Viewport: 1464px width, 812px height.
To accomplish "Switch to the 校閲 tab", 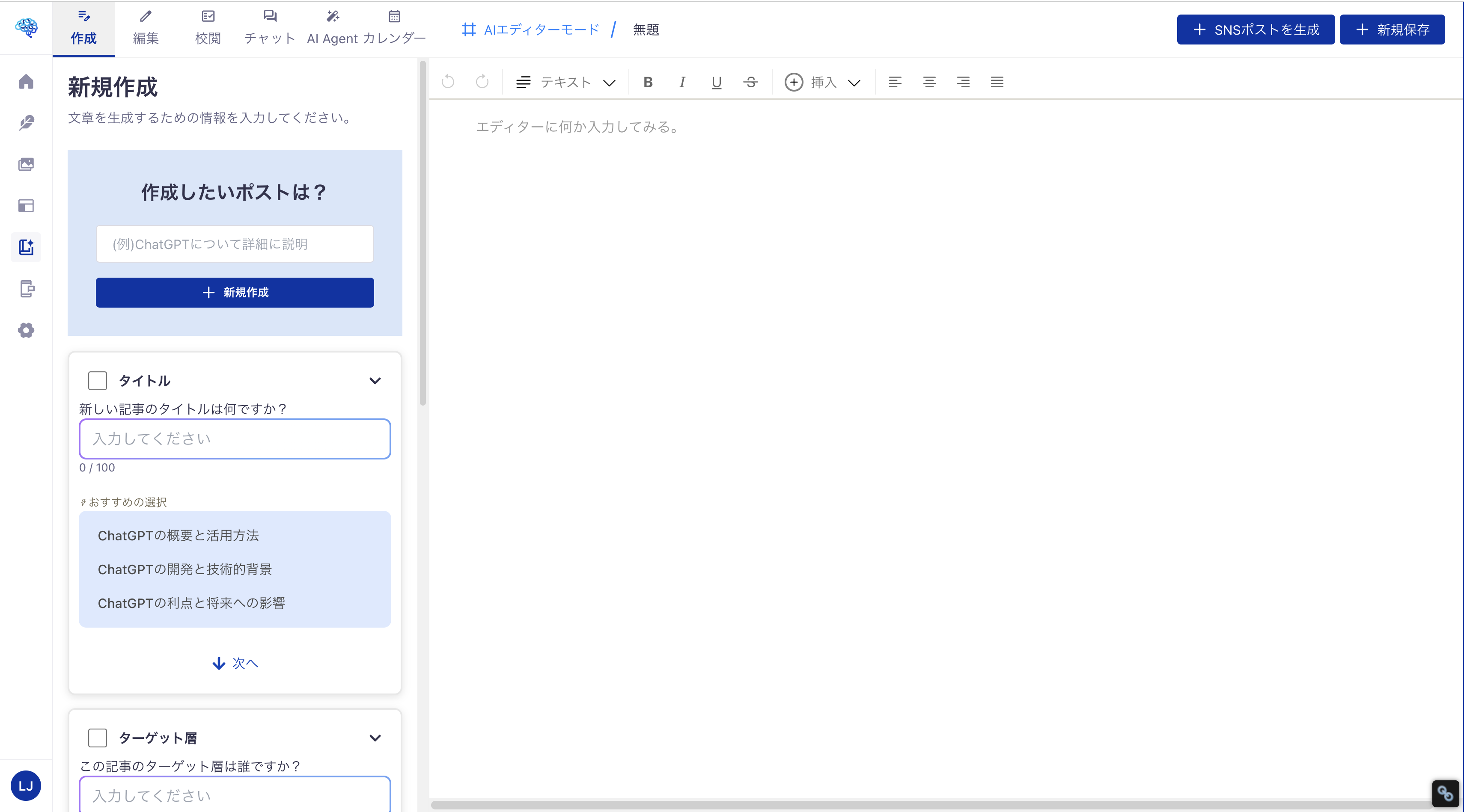I will [208, 28].
